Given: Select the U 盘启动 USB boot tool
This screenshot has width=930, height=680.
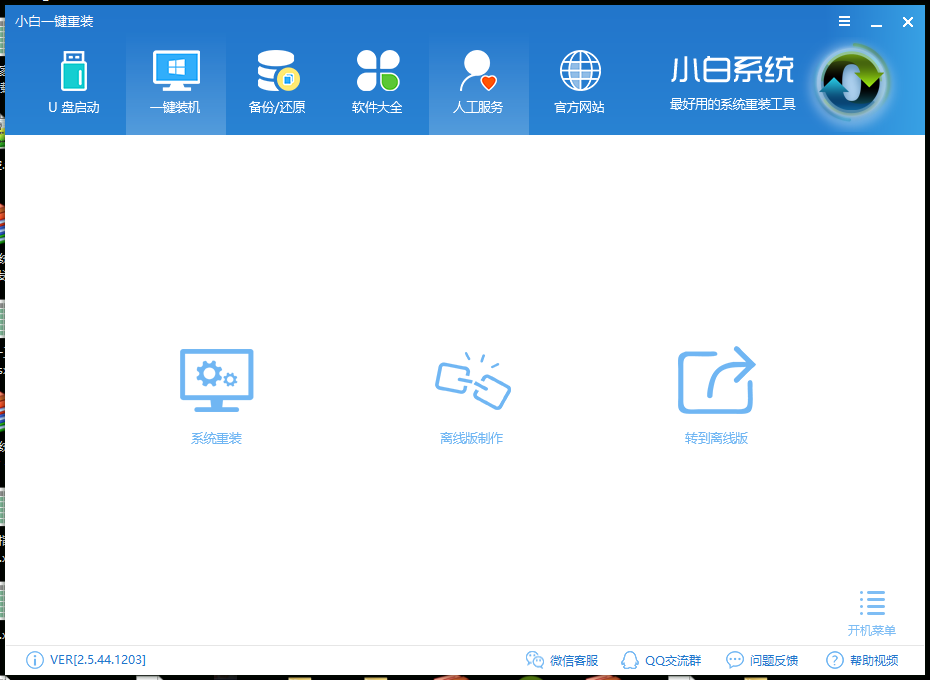Looking at the screenshot, I should click(x=73, y=80).
